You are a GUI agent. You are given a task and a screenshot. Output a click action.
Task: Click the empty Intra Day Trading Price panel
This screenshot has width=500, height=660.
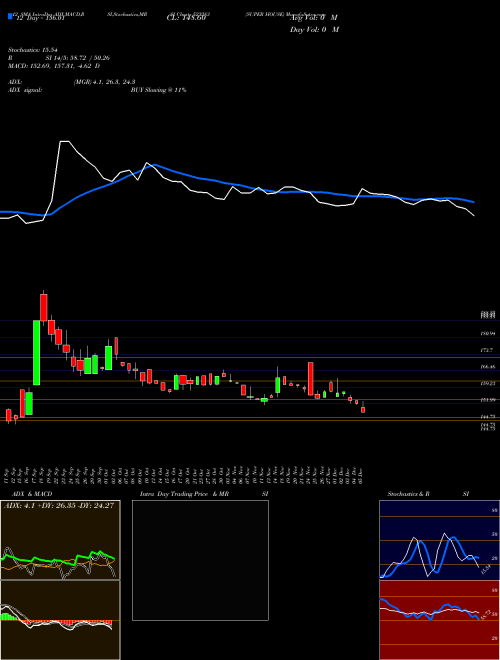coord(200,560)
